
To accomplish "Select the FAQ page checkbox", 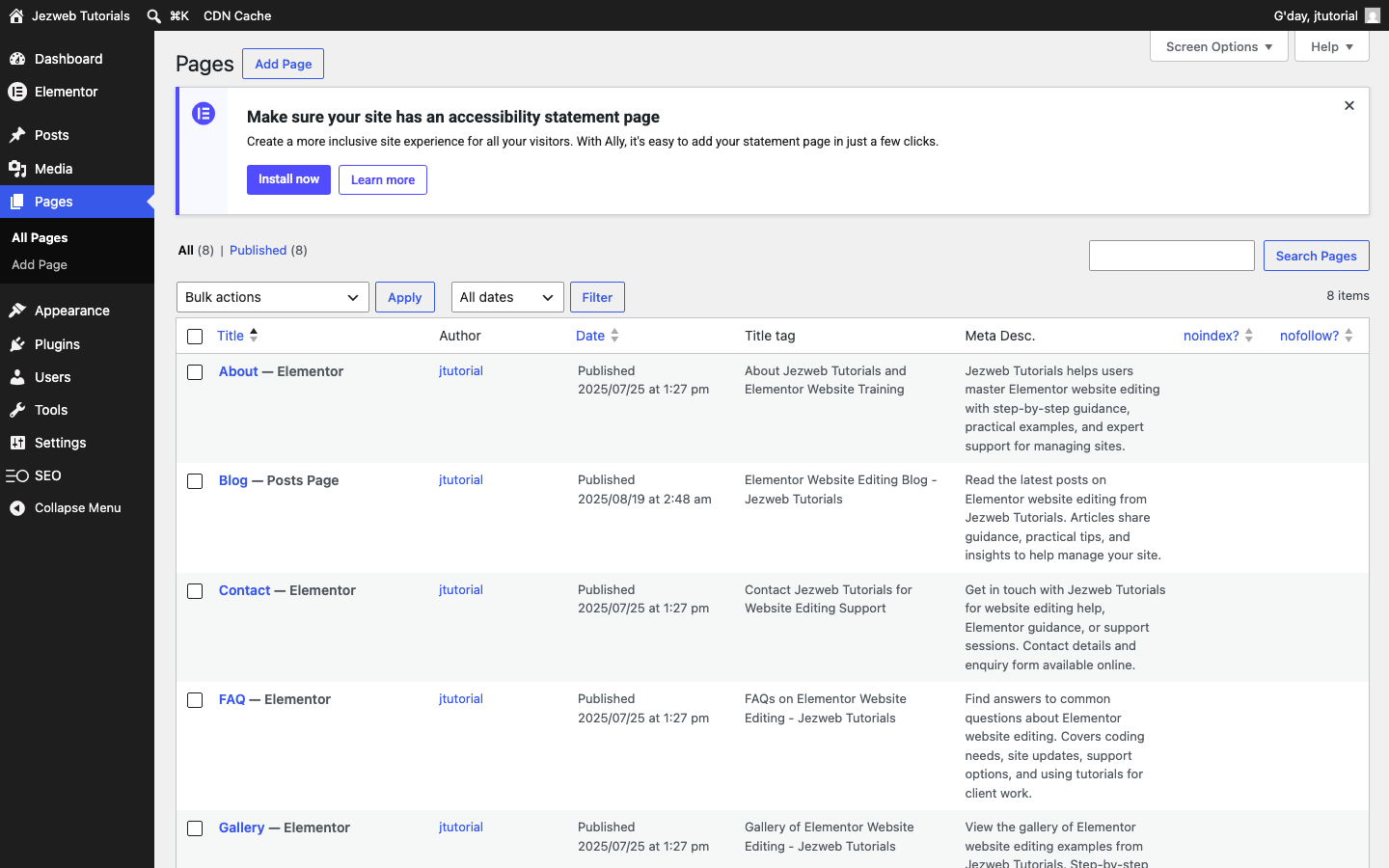I will [x=195, y=700].
